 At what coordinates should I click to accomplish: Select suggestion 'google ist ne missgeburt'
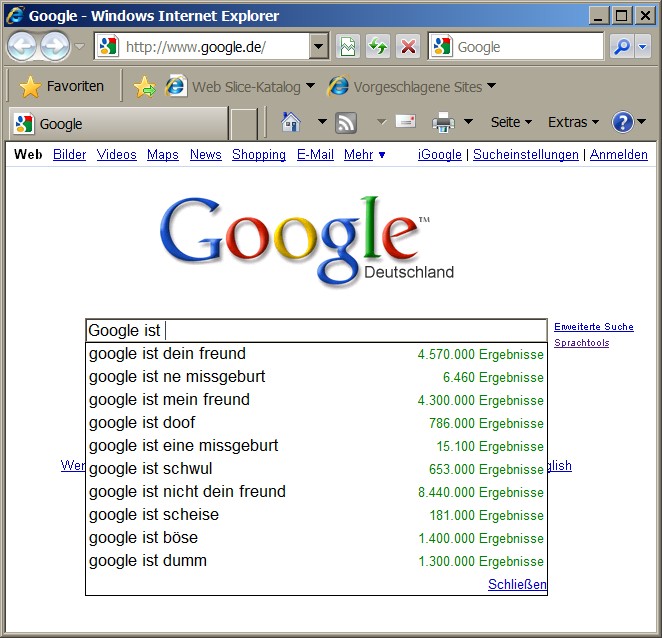[x=316, y=377]
